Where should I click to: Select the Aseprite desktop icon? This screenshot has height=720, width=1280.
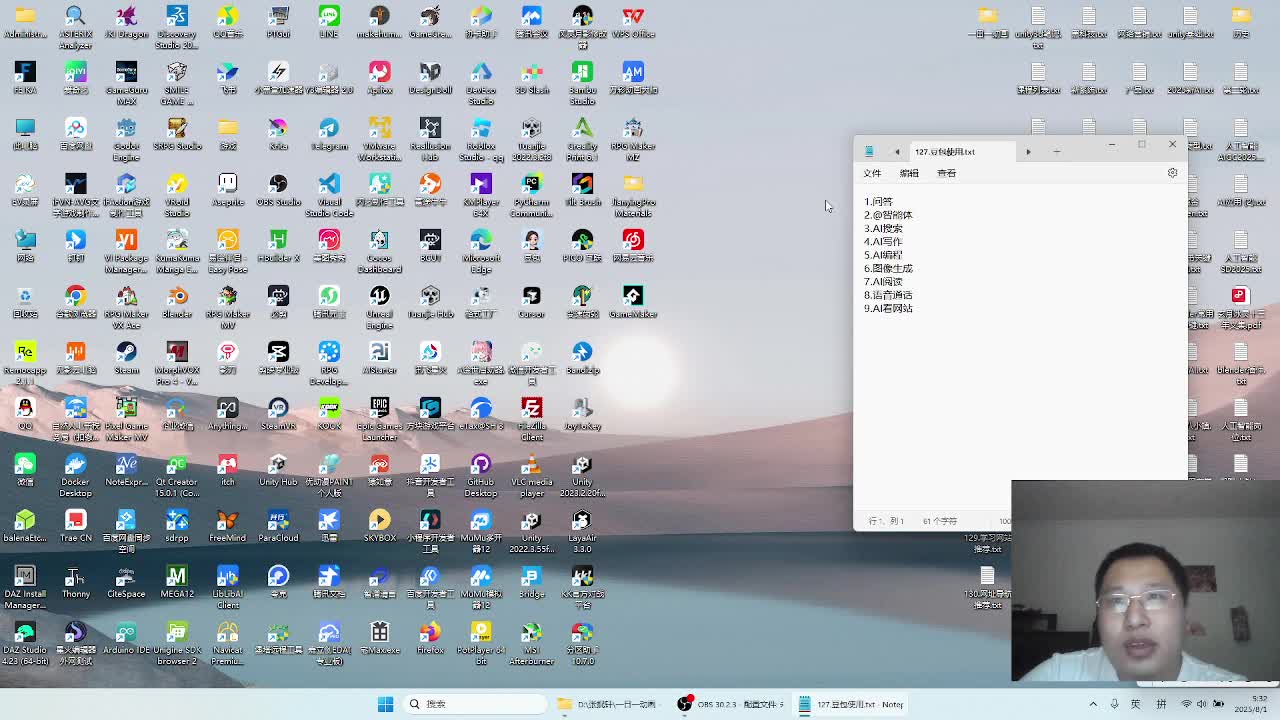click(228, 190)
